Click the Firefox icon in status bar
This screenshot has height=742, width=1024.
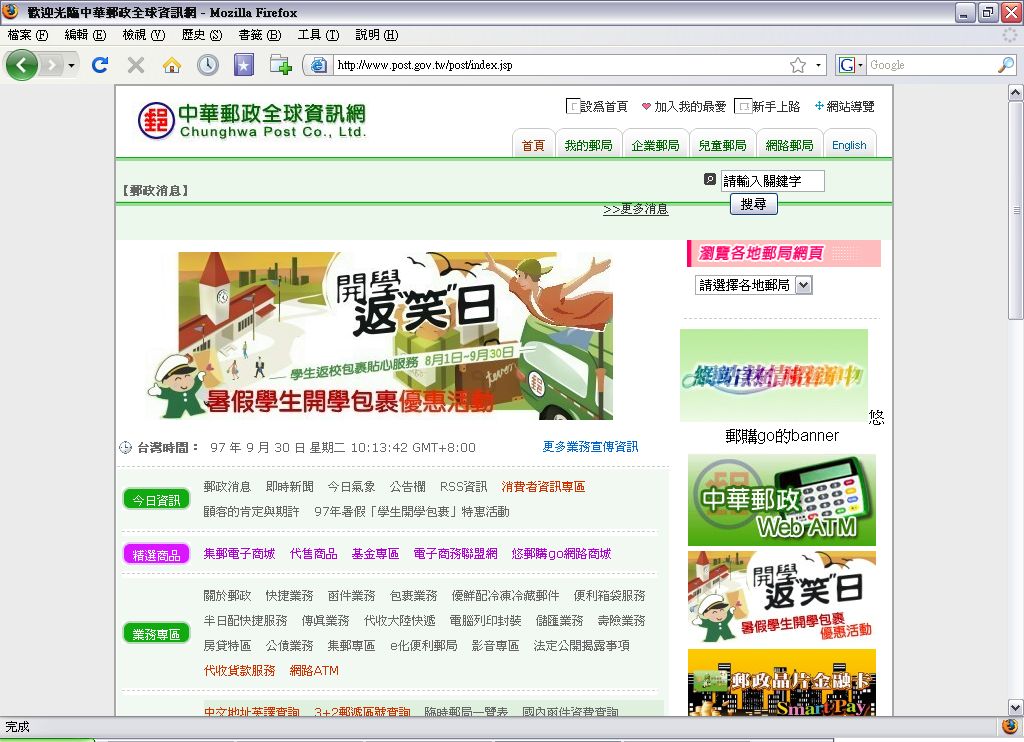1010,726
